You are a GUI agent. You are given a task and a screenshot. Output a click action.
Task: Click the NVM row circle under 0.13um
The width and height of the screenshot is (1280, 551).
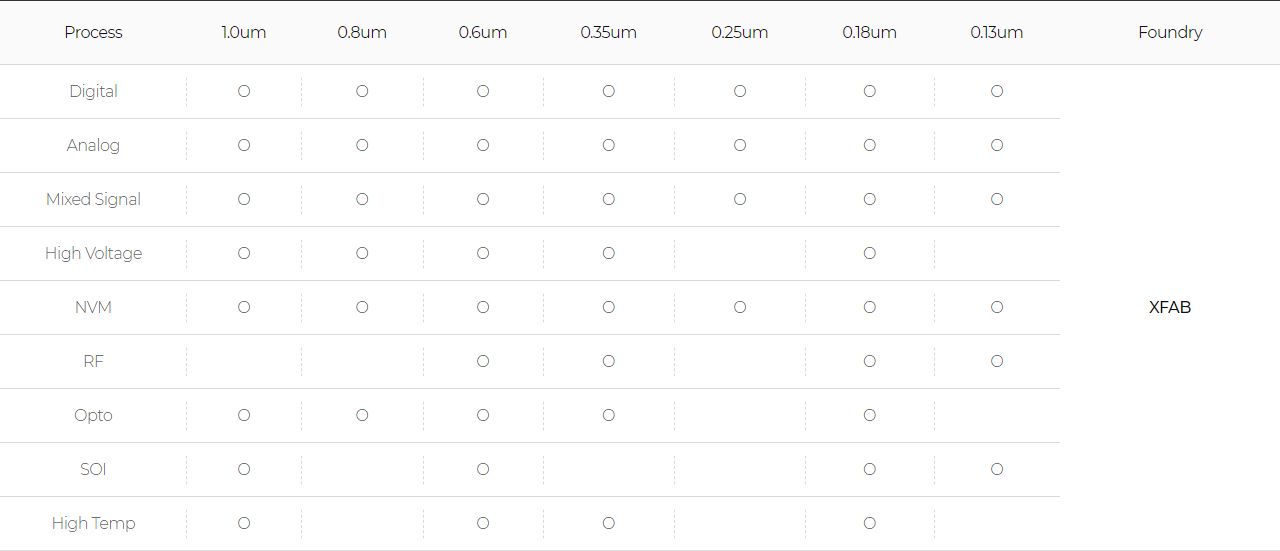tap(997, 307)
